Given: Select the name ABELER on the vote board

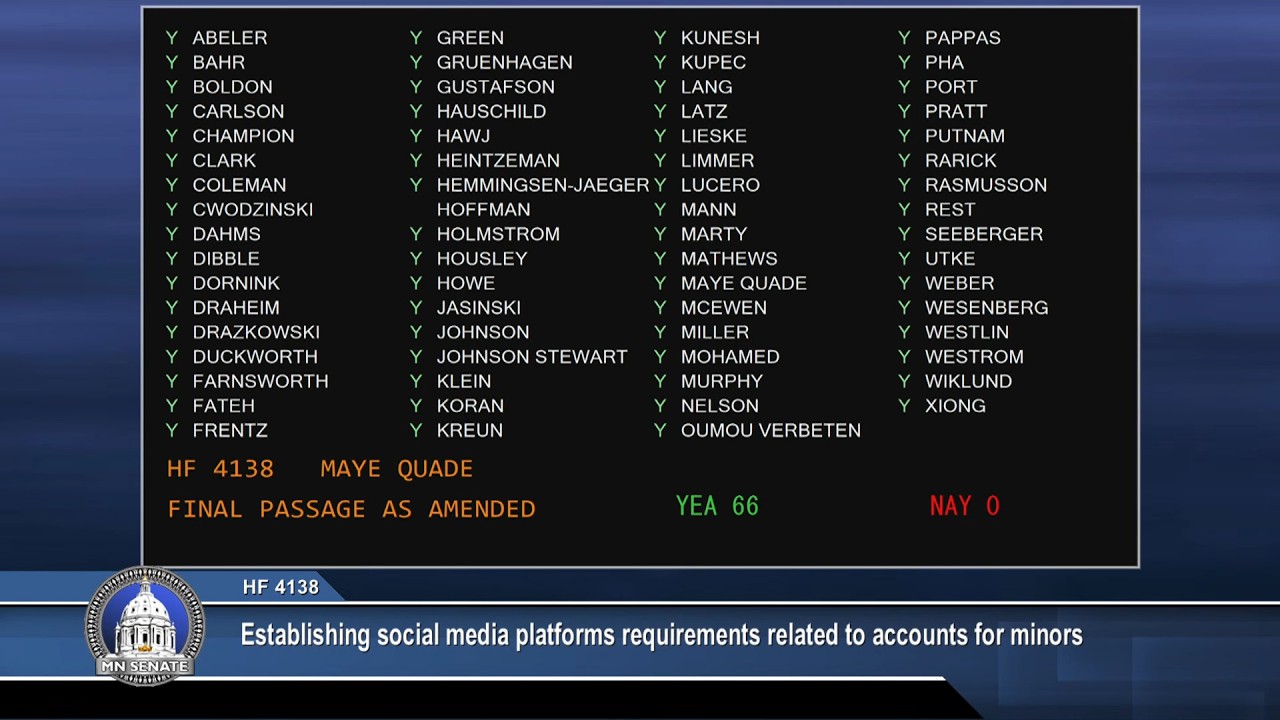Looking at the screenshot, I should pos(230,38).
